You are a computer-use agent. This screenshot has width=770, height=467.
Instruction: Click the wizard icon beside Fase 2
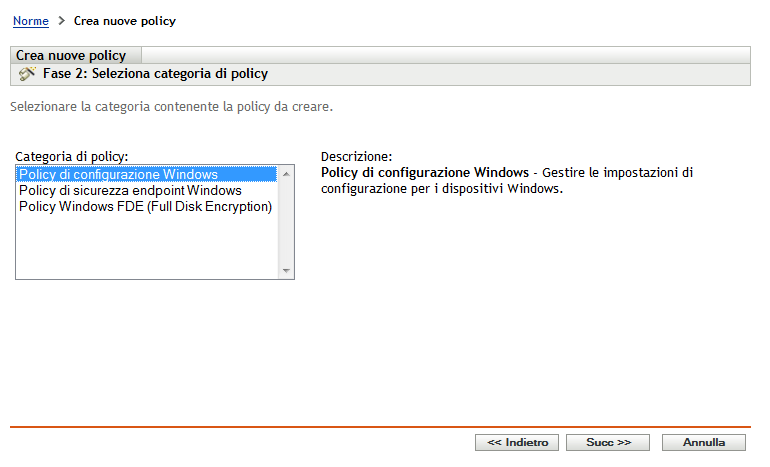[x=27, y=74]
